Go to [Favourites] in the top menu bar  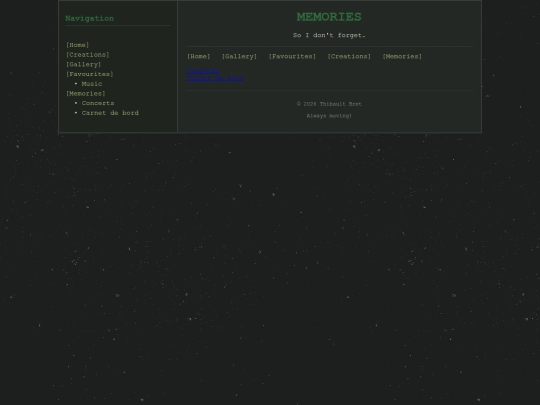(292, 56)
